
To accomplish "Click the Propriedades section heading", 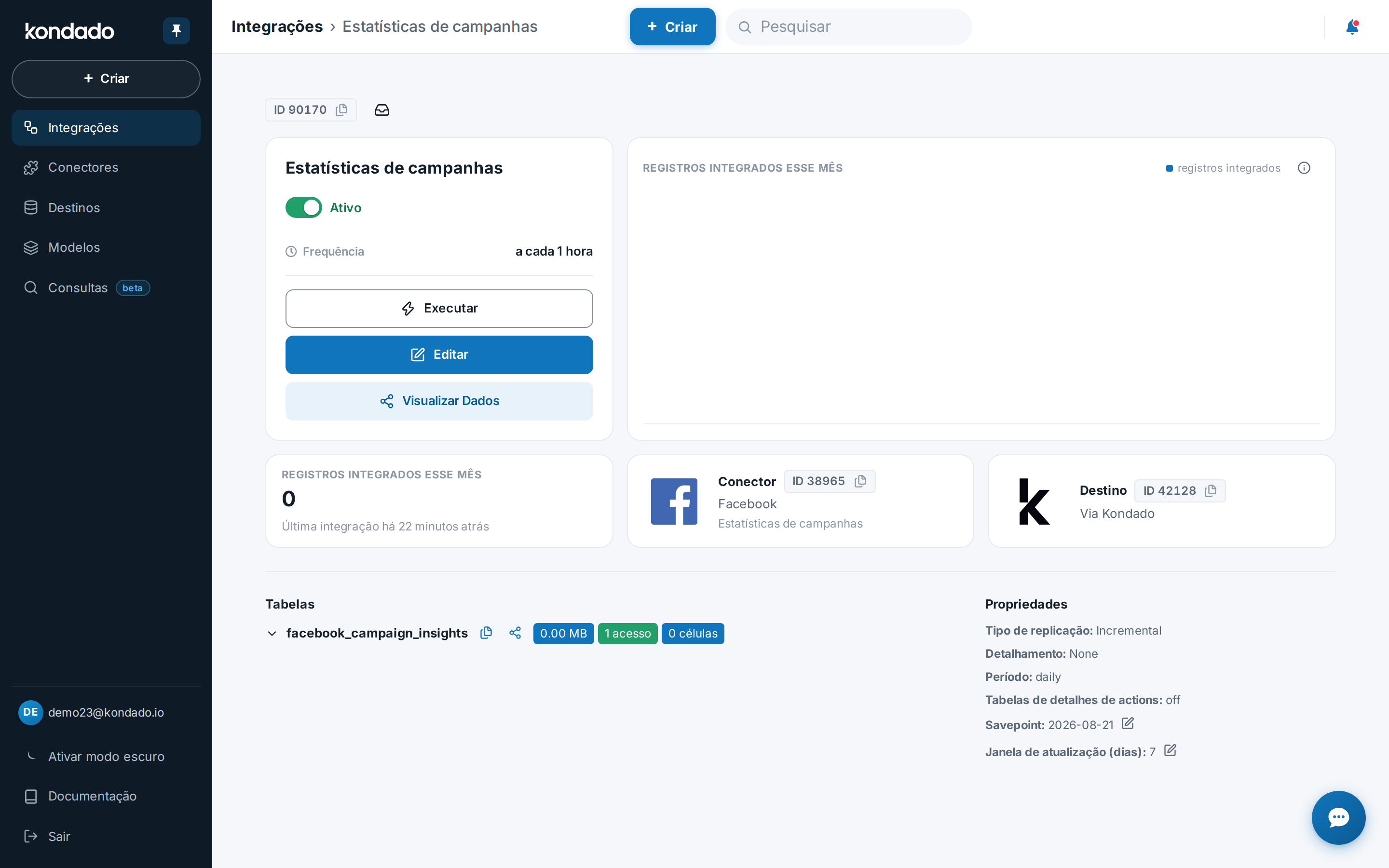I will [x=1026, y=604].
